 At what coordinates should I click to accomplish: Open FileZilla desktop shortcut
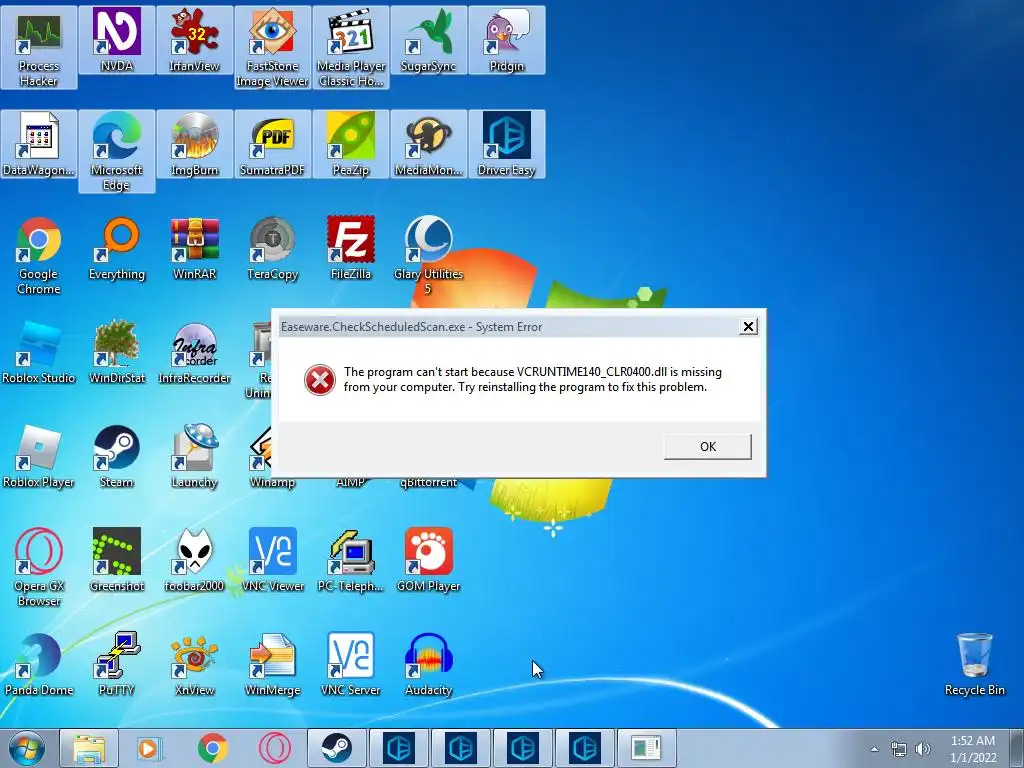point(351,248)
